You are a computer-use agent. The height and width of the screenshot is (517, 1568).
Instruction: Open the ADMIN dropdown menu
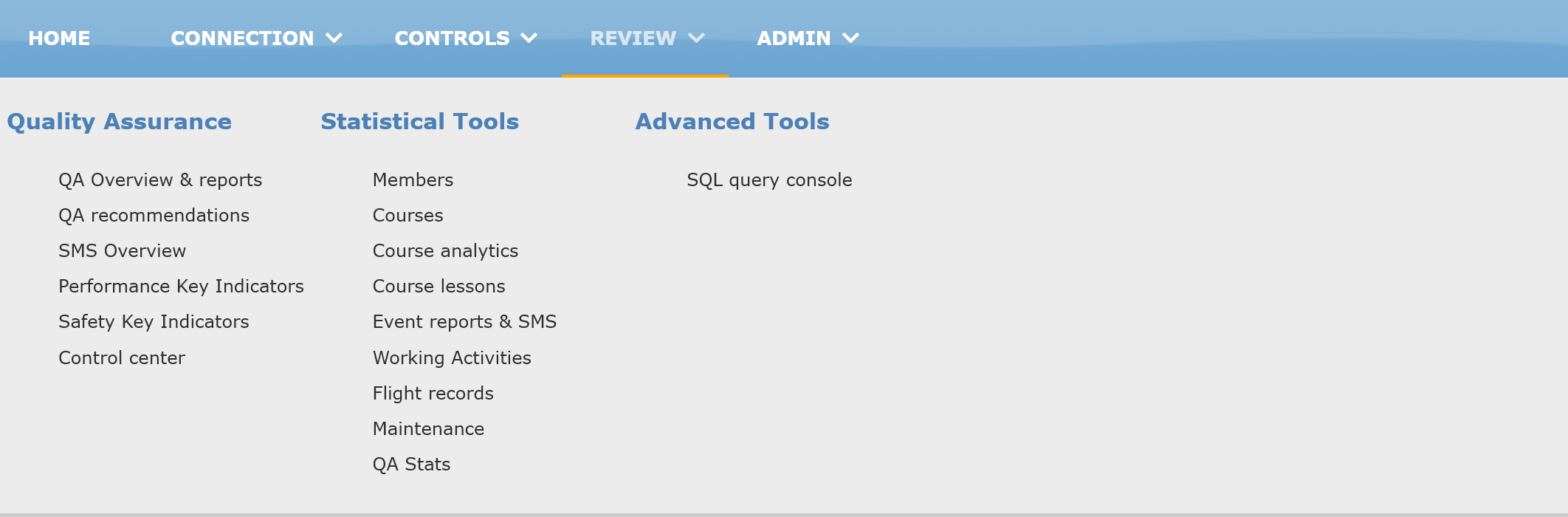tap(808, 38)
